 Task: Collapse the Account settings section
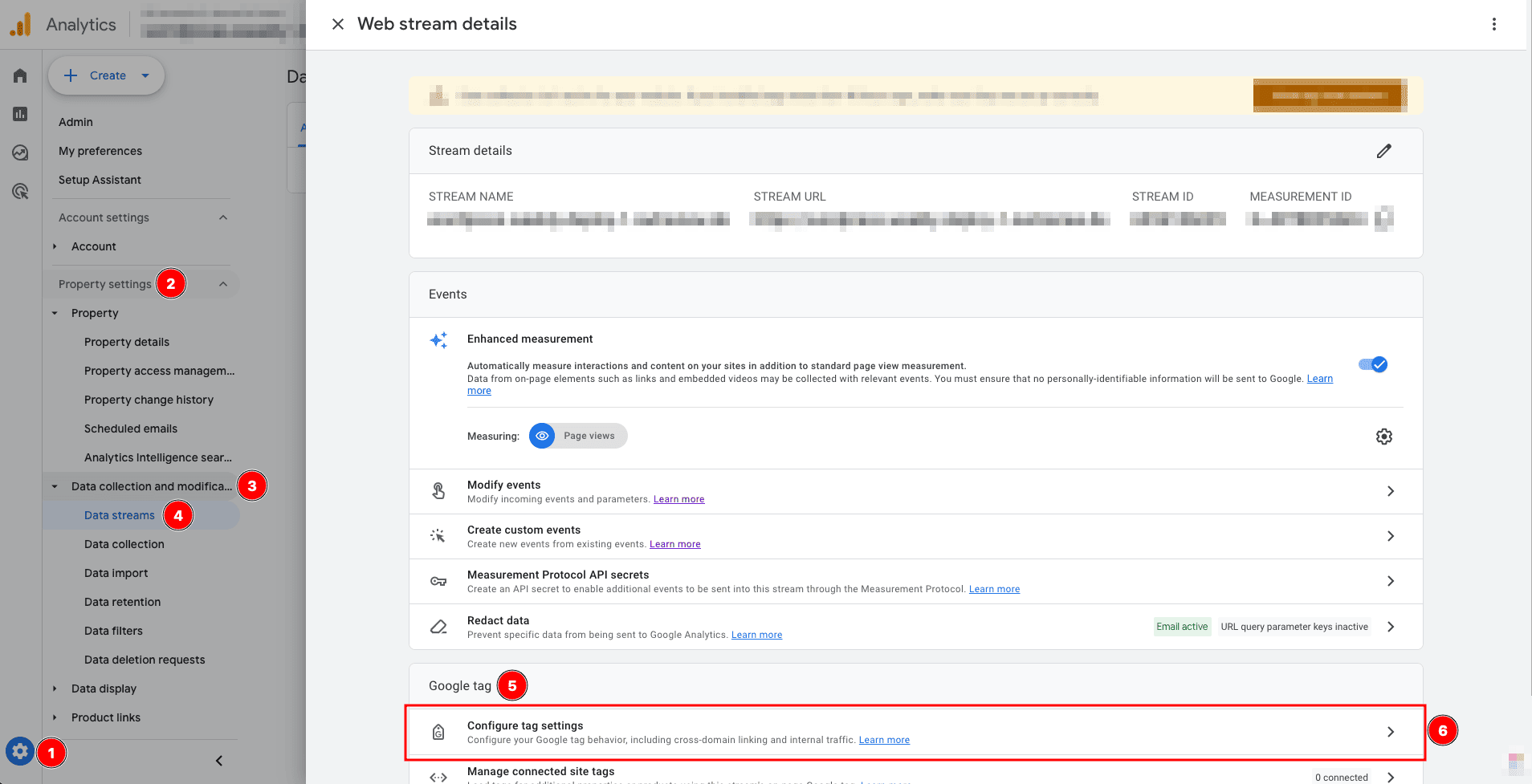click(223, 217)
